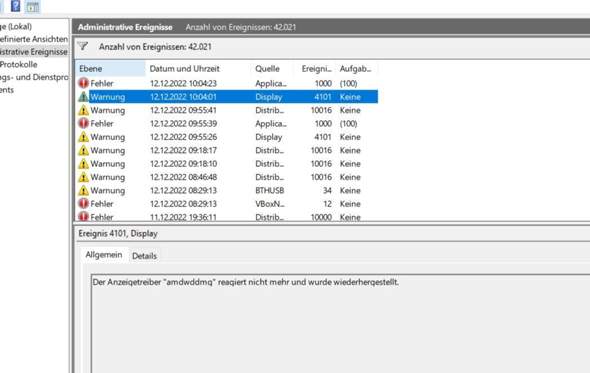Viewport: 590px width, 373px height.
Task: Click the Applica... source cell of the 09:55:39 row
Action: point(271,123)
